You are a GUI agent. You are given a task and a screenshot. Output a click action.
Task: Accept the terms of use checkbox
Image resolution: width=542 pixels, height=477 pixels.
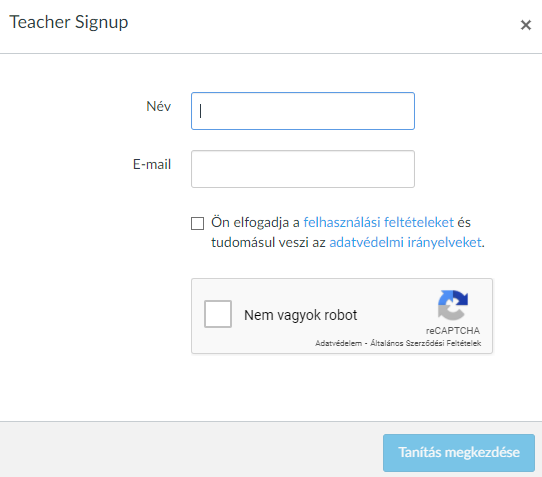click(197, 223)
